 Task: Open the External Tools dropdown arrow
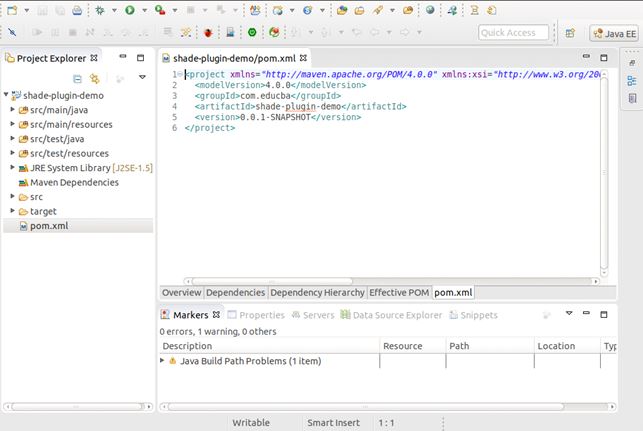pyautogui.click(x=175, y=10)
